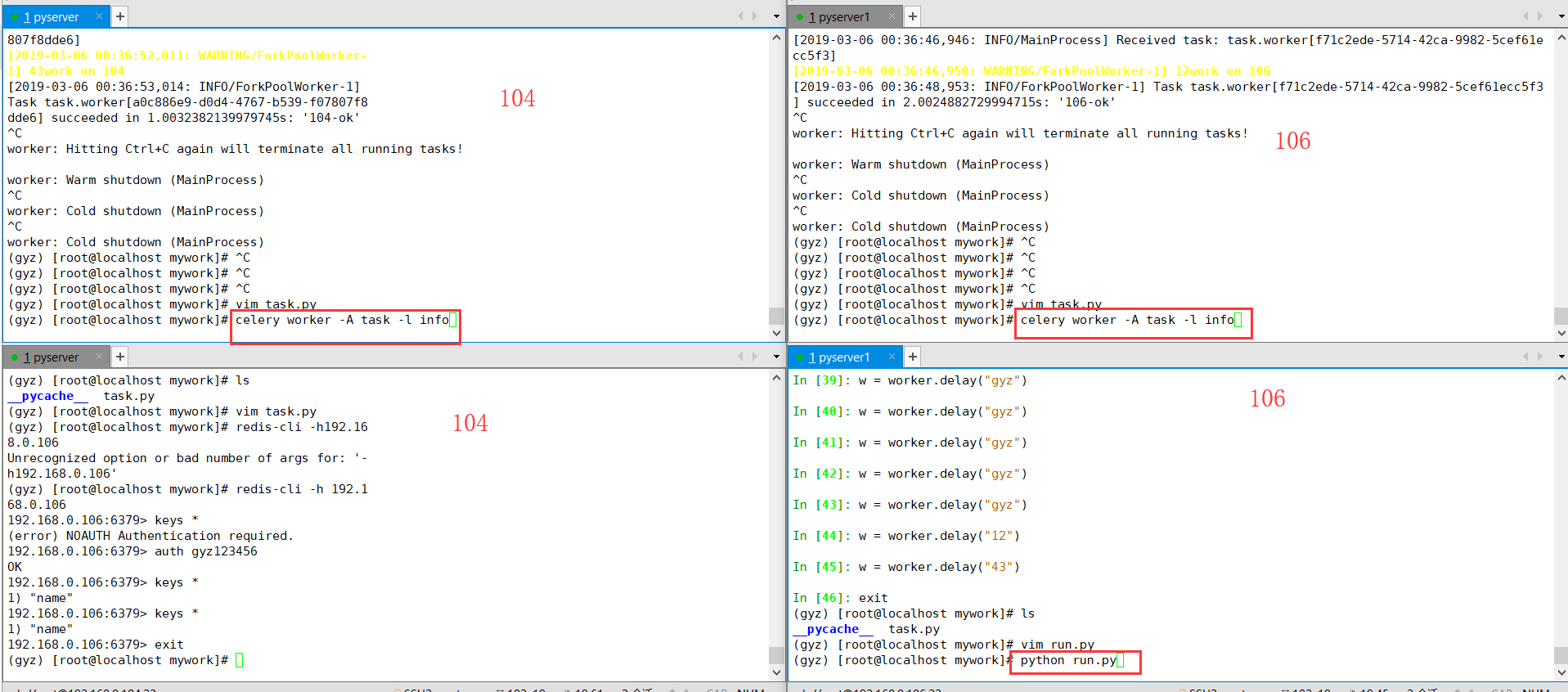Click the scrollbar thumb in the lower-right terminal
Screen dimensions: 1568x692
pyautogui.click(x=1561, y=655)
